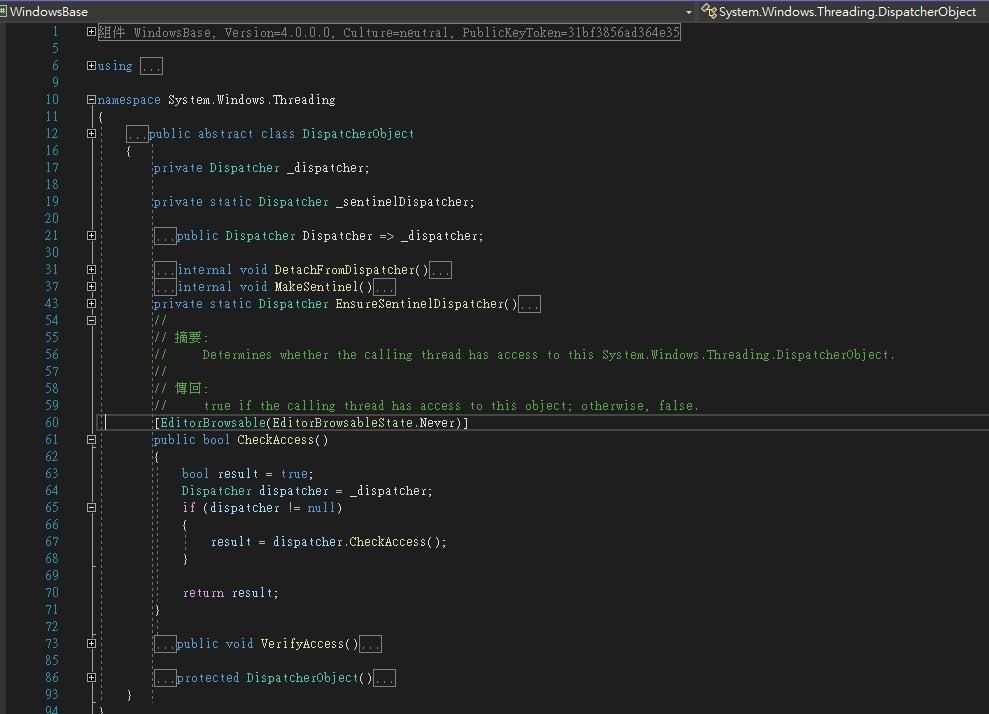The width and height of the screenshot is (989, 714).
Task: Expand the MakeSentinel method outline
Action: click(x=91, y=287)
